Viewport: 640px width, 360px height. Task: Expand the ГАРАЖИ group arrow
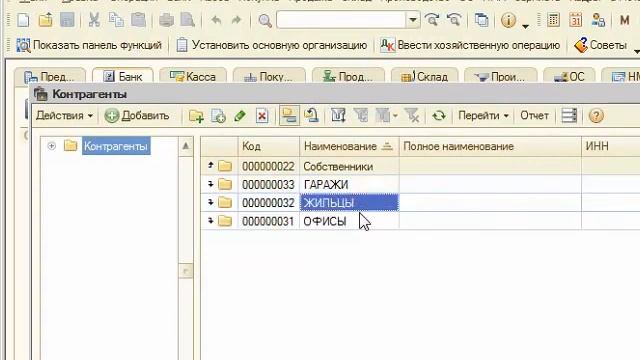[211, 184]
